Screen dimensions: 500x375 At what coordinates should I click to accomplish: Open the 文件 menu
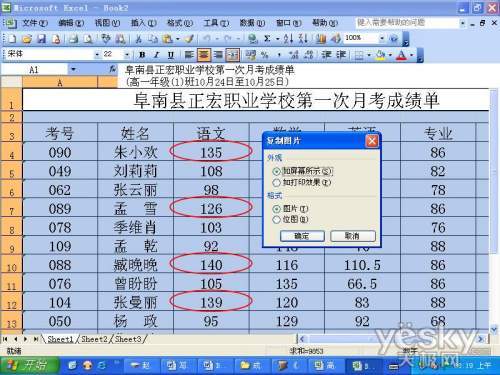pos(35,23)
